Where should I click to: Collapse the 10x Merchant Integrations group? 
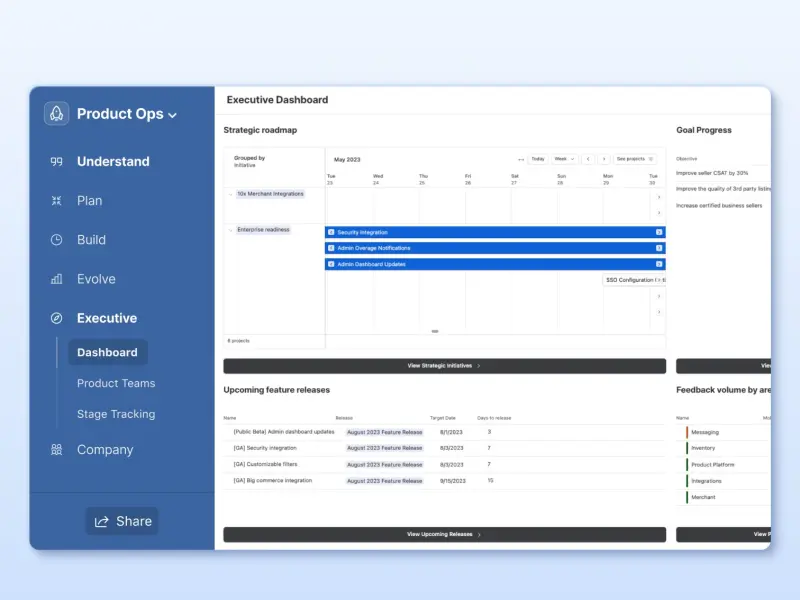[231, 194]
